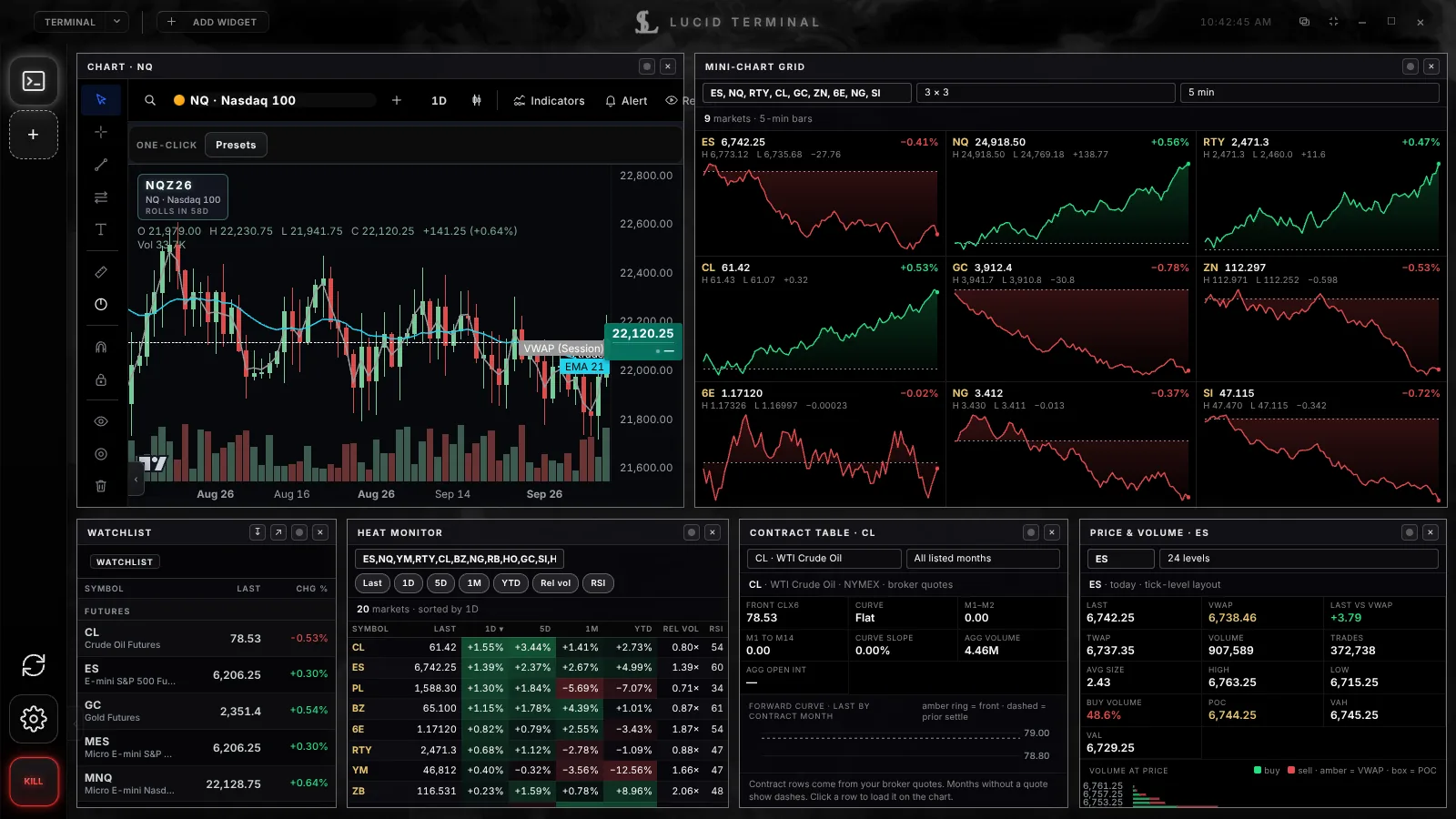This screenshot has height=819, width=1456.
Task: Click the Heat Monitor panel link-dot button
Action: (692, 532)
